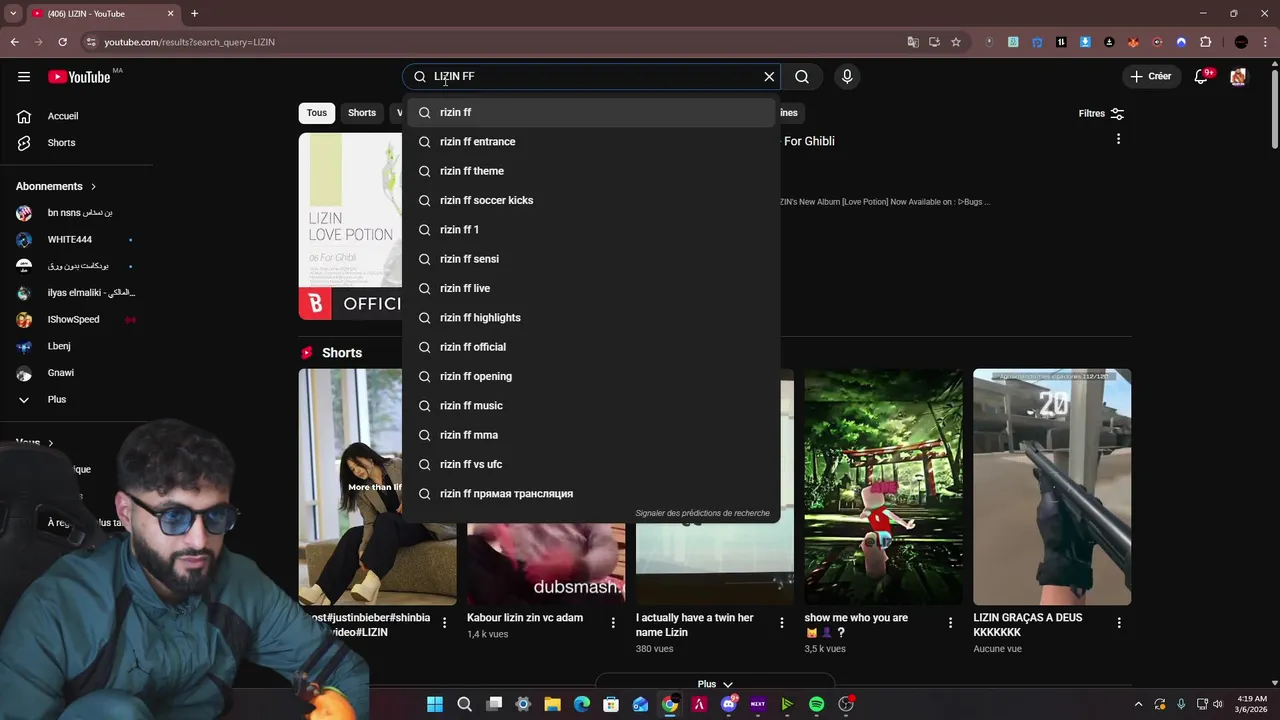
Task: Open the IShowSpeed channel subscription
Action: tap(76, 320)
